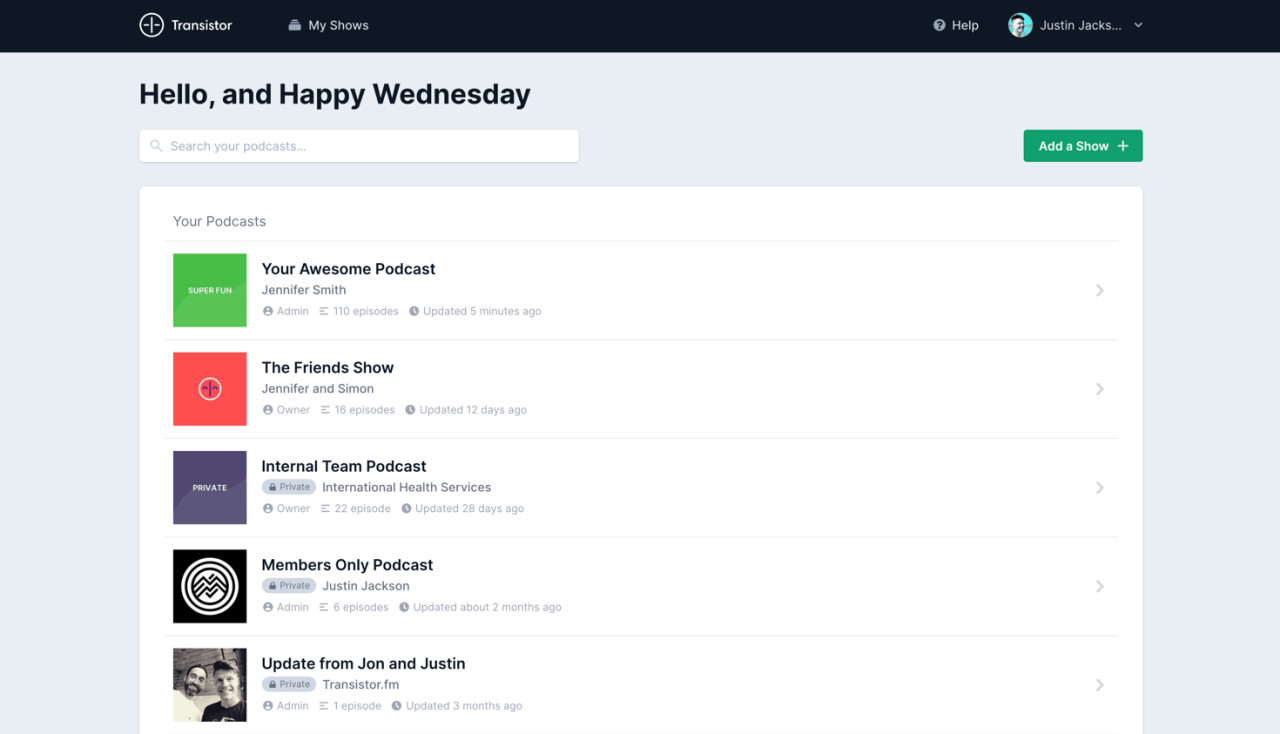This screenshot has width=1280, height=734.
Task: Click the SUPER FUN podcast artwork thumbnail
Action: 209,290
